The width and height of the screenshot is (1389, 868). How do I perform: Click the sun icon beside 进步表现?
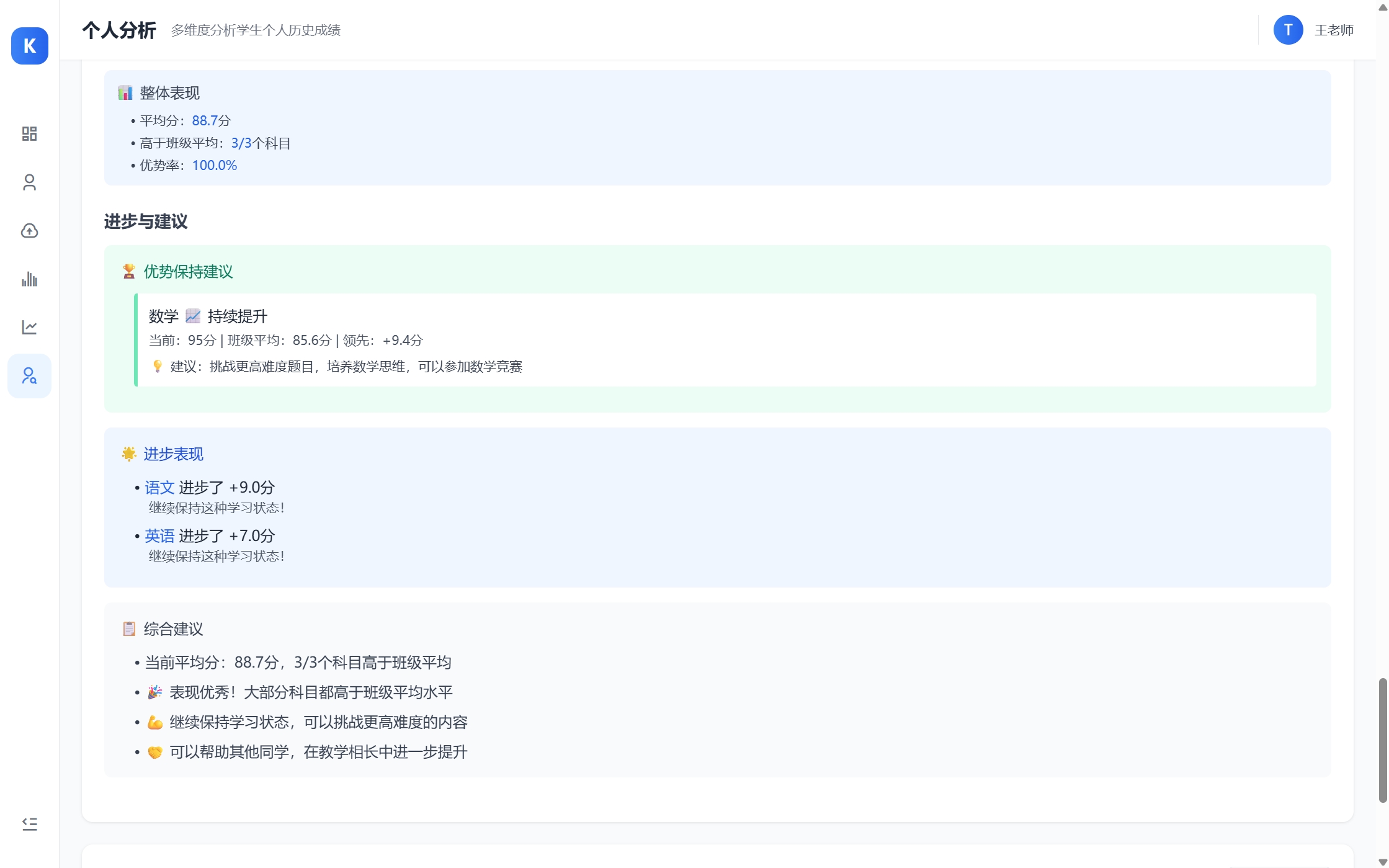point(129,454)
